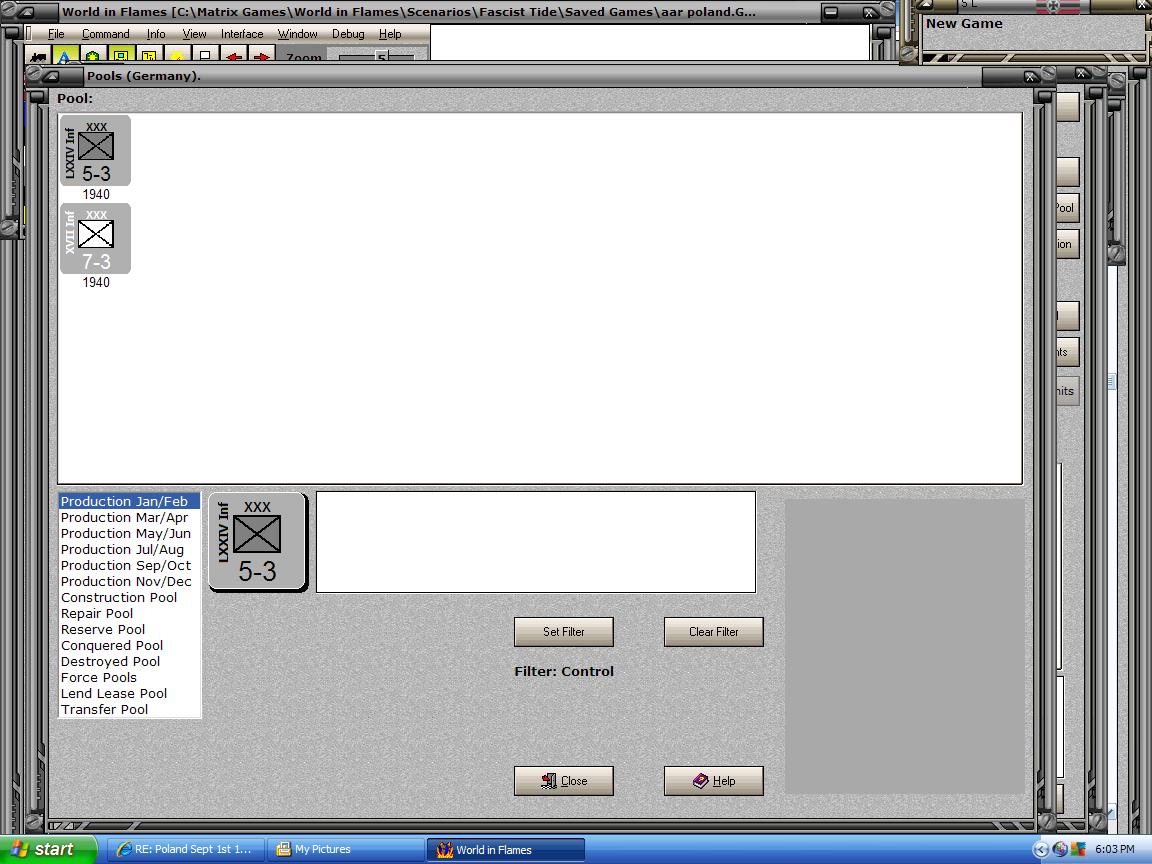Click the yellow sun toolbar icon
This screenshot has height=864, width=1152.
click(177, 55)
